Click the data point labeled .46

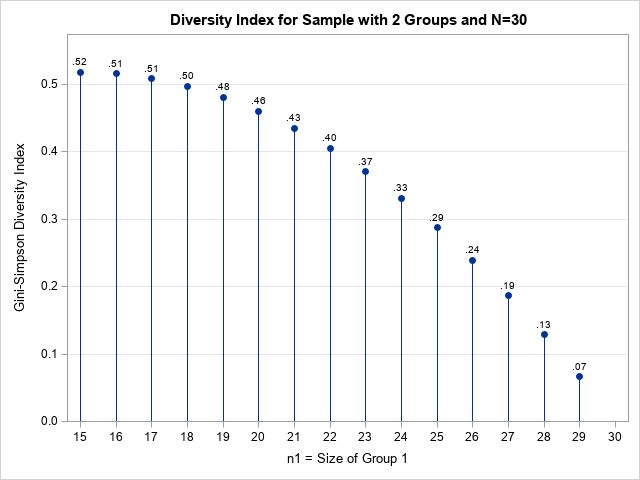tap(258, 112)
